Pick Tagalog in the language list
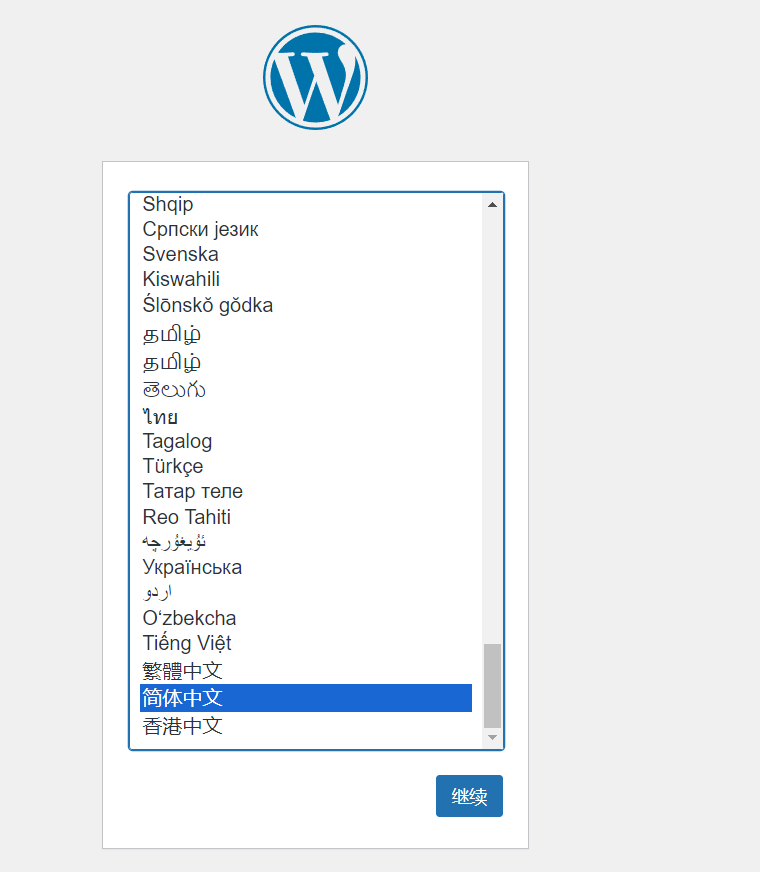760x872 pixels. point(177,441)
